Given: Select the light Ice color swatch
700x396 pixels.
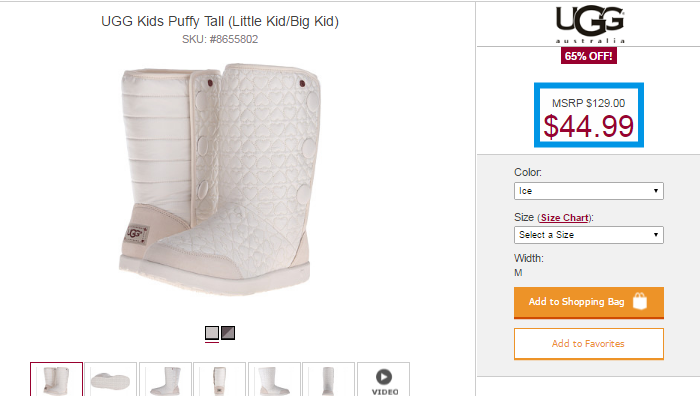Looking at the screenshot, I should 212,333.
